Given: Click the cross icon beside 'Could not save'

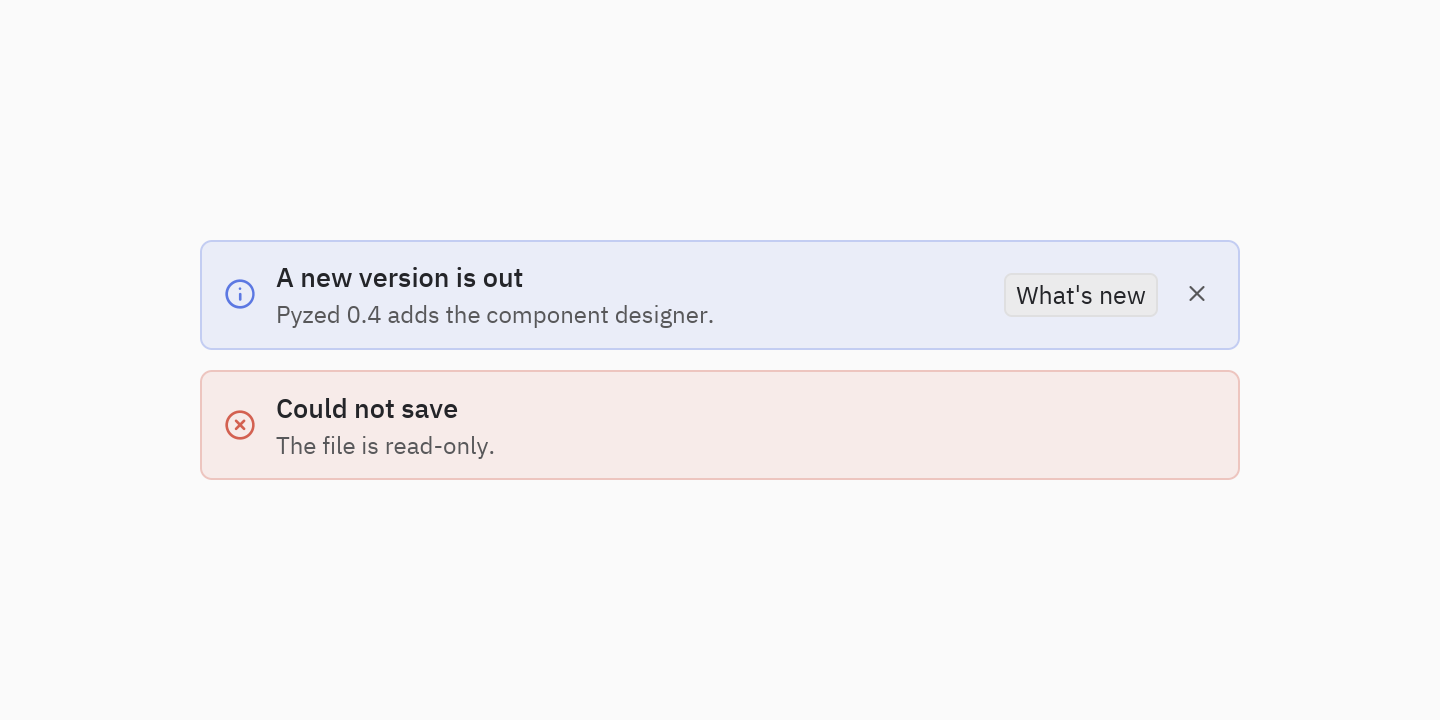Looking at the screenshot, I should pyautogui.click(x=240, y=425).
